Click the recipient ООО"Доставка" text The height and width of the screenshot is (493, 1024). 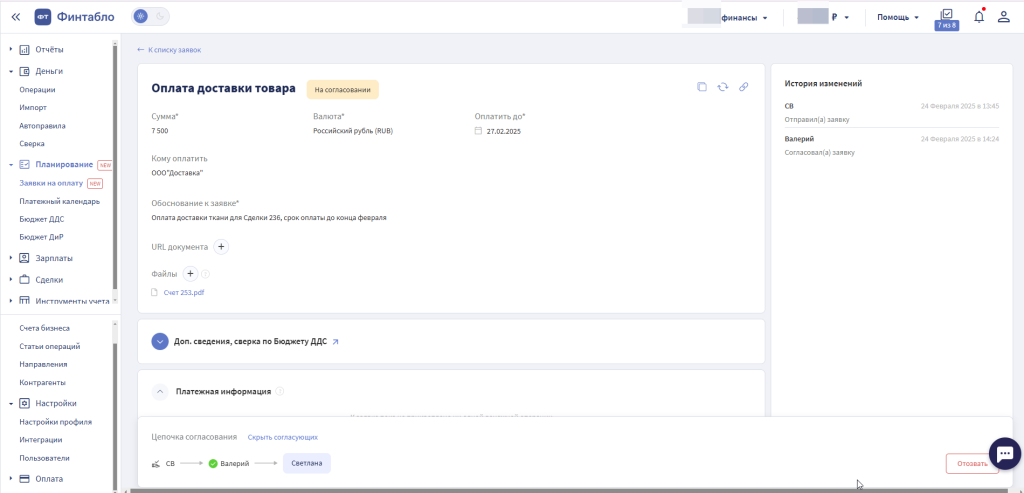(x=177, y=173)
